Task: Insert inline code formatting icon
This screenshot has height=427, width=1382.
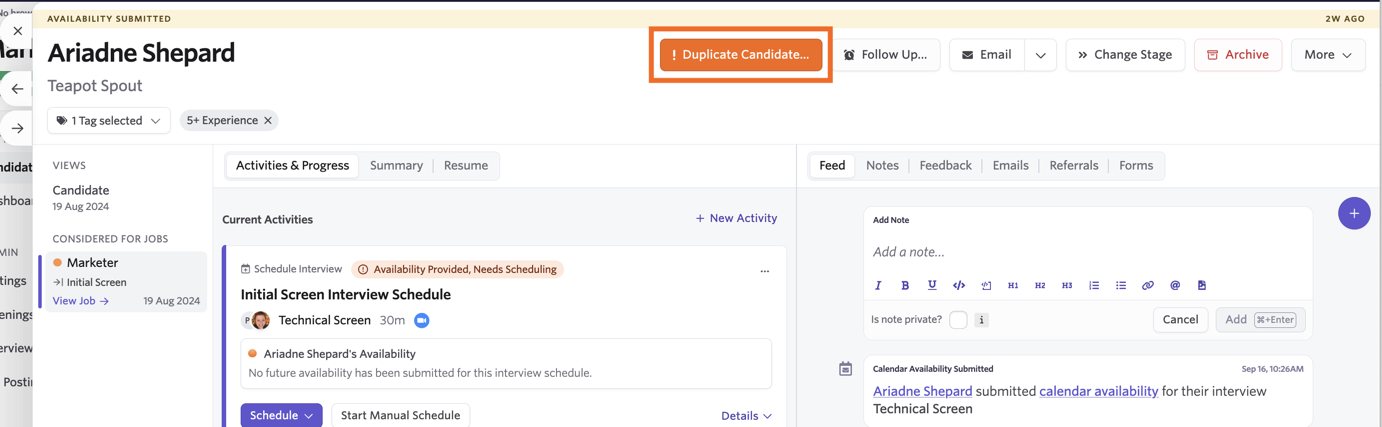Action: 959,285
